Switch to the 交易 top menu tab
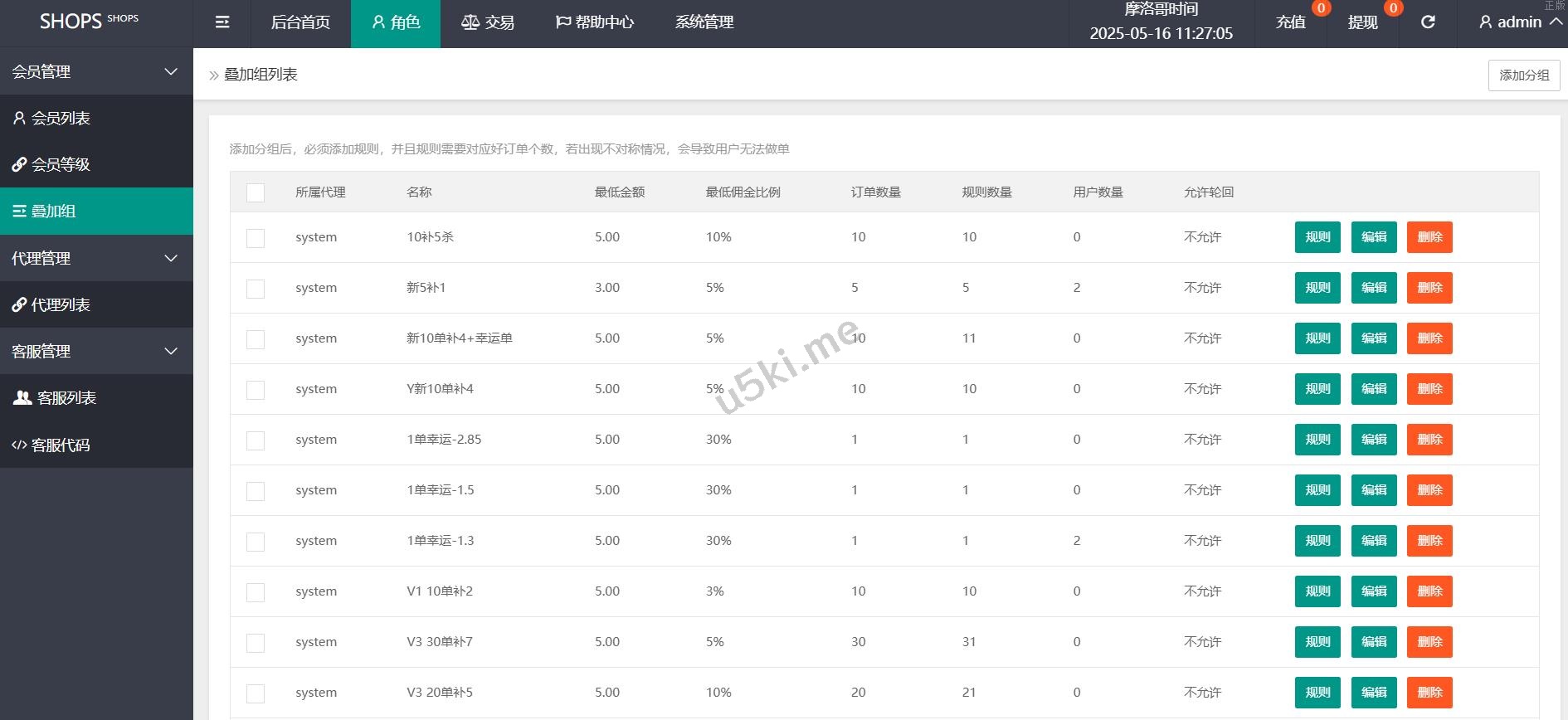 pyautogui.click(x=488, y=22)
